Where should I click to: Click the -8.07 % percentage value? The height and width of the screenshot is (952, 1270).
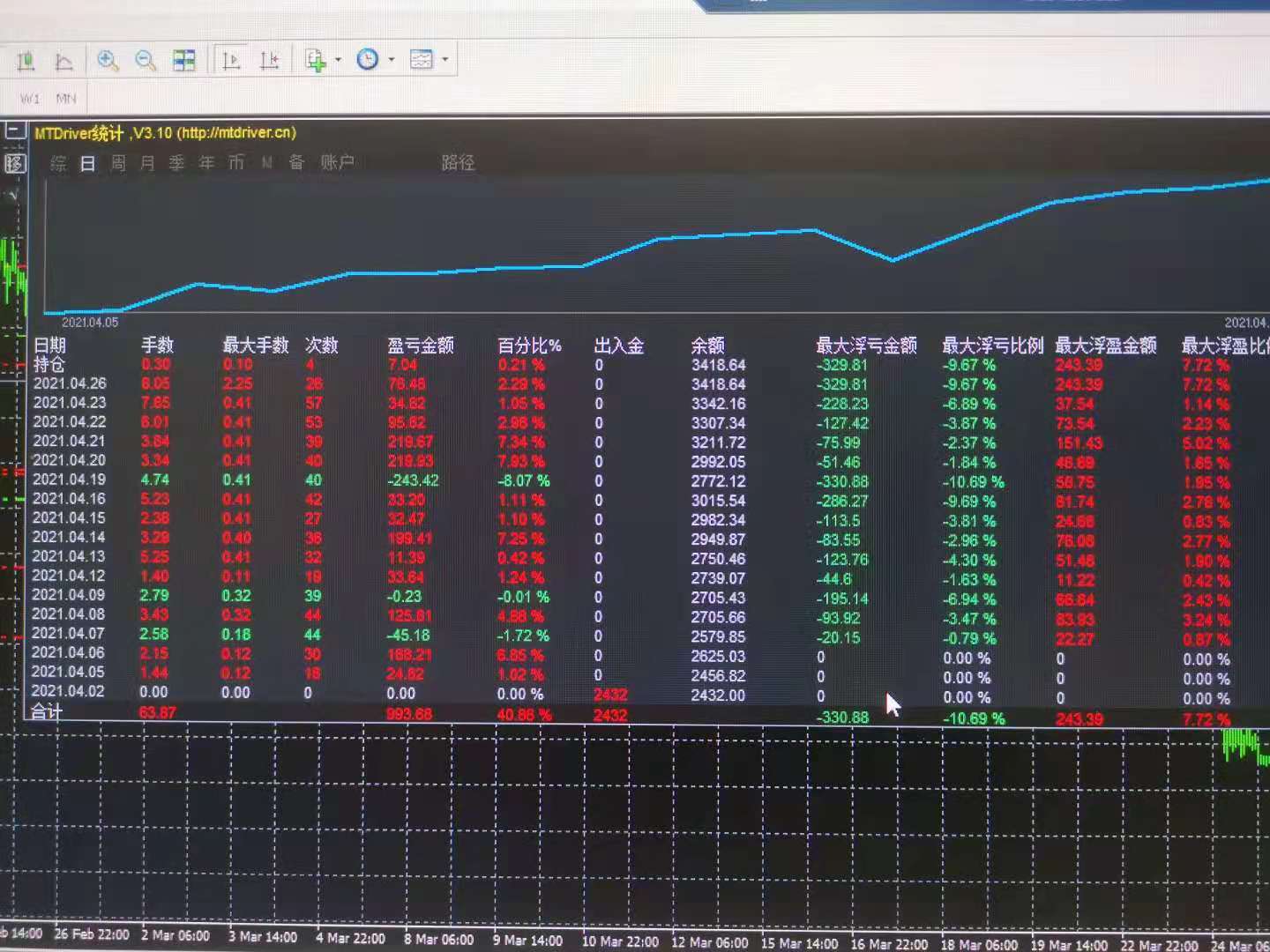tap(523, 481)
